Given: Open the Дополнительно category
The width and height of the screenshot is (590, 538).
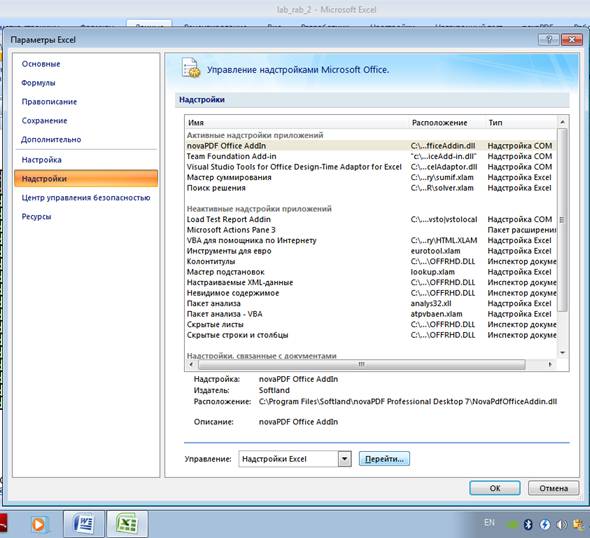Looking at the screenshot, I should click(51, 139).
